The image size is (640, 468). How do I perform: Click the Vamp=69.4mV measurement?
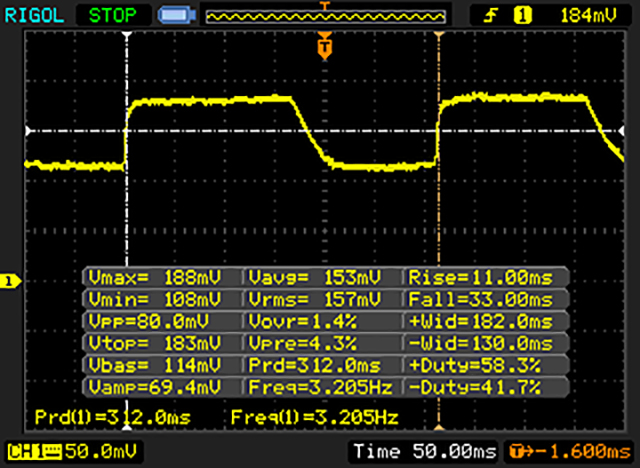(x=155, y=386)
